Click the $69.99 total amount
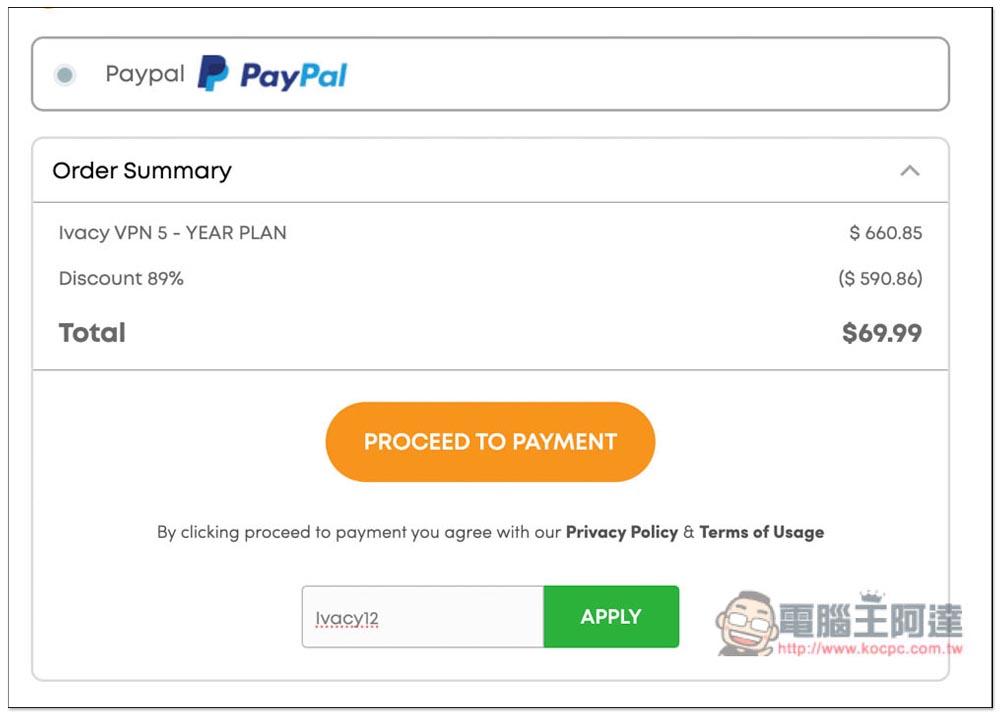 (882, 333)
